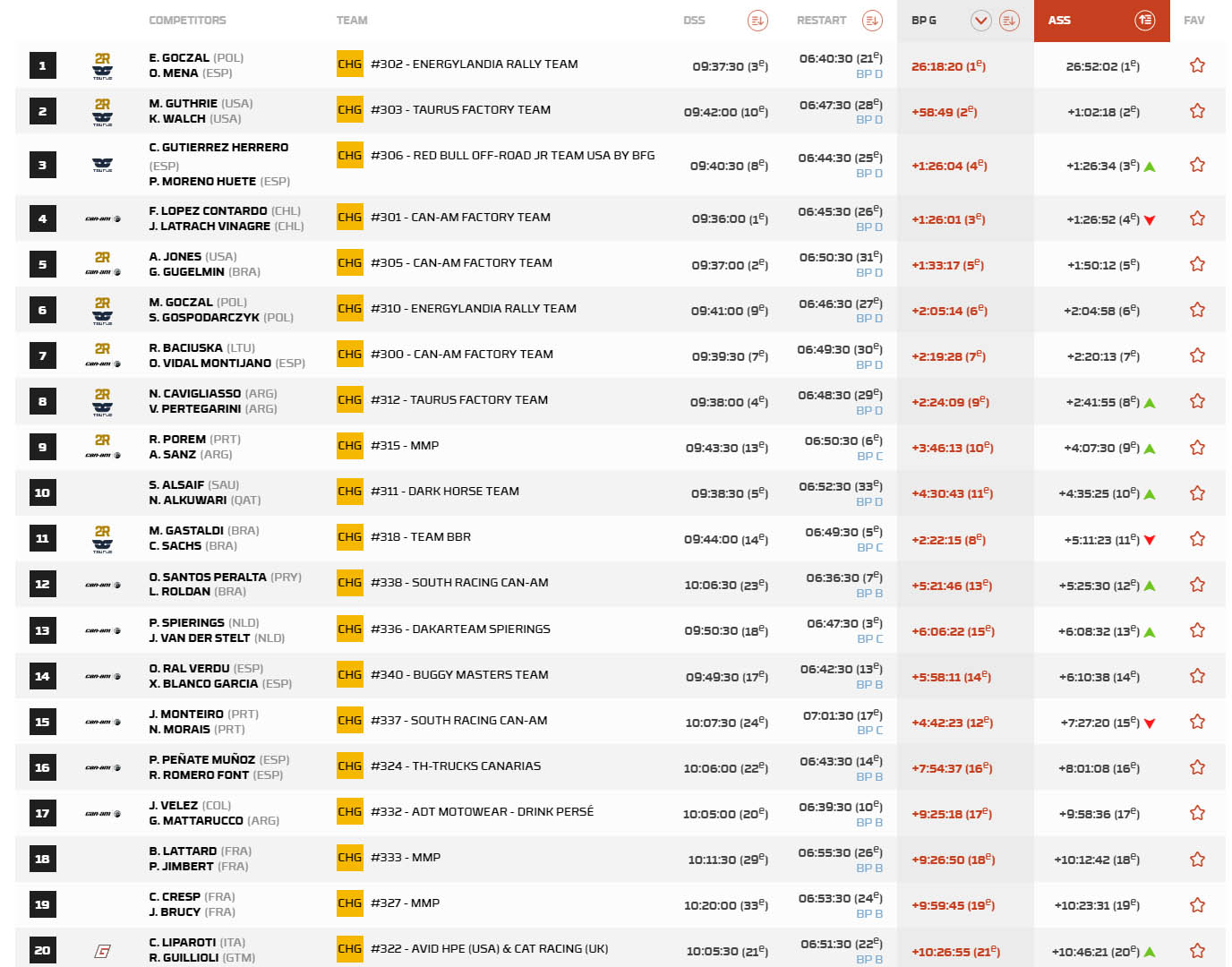Click the BP C label for R. Porem

pos(869,457)
